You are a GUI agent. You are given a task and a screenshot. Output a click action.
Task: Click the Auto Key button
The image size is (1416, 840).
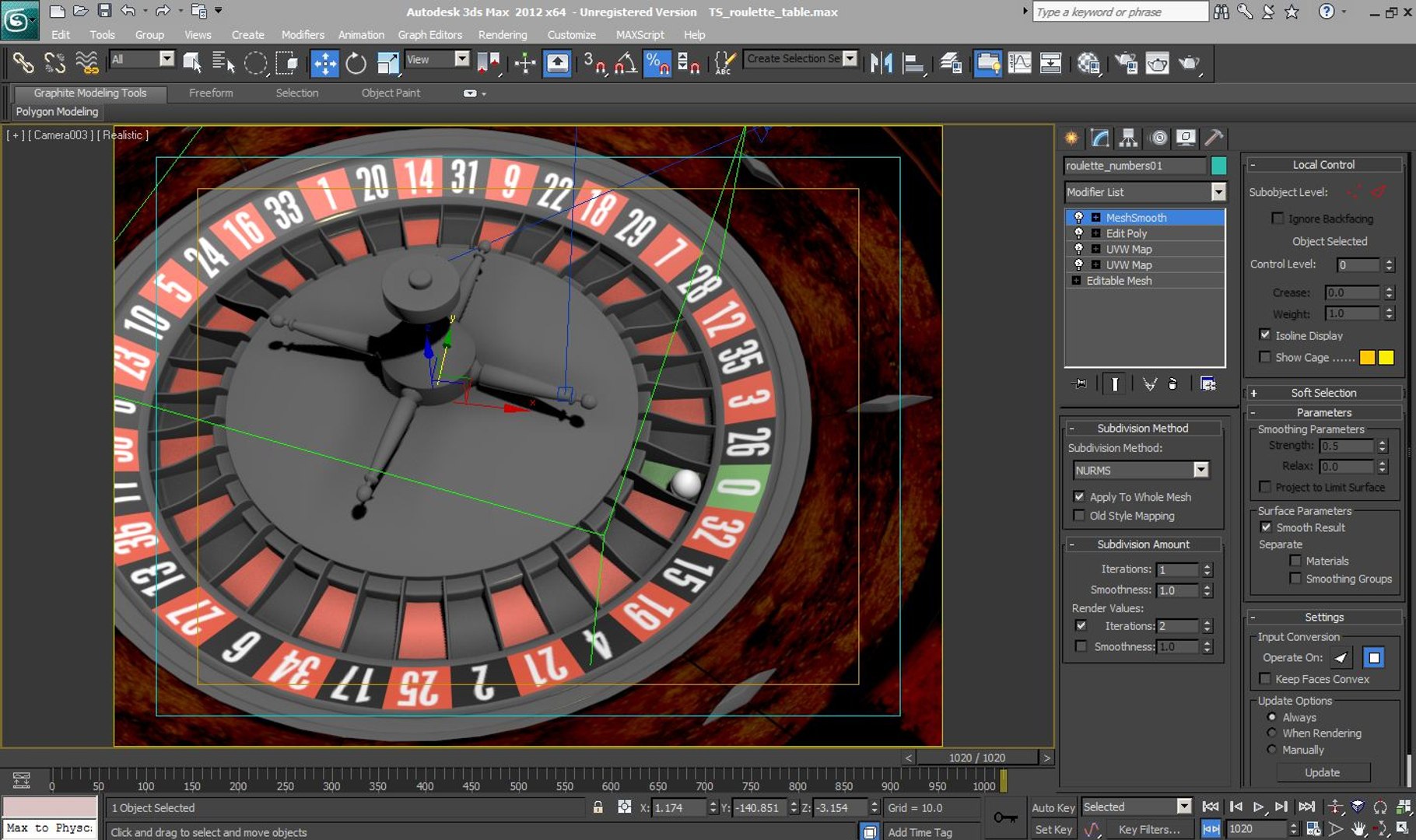(1053, 807)
